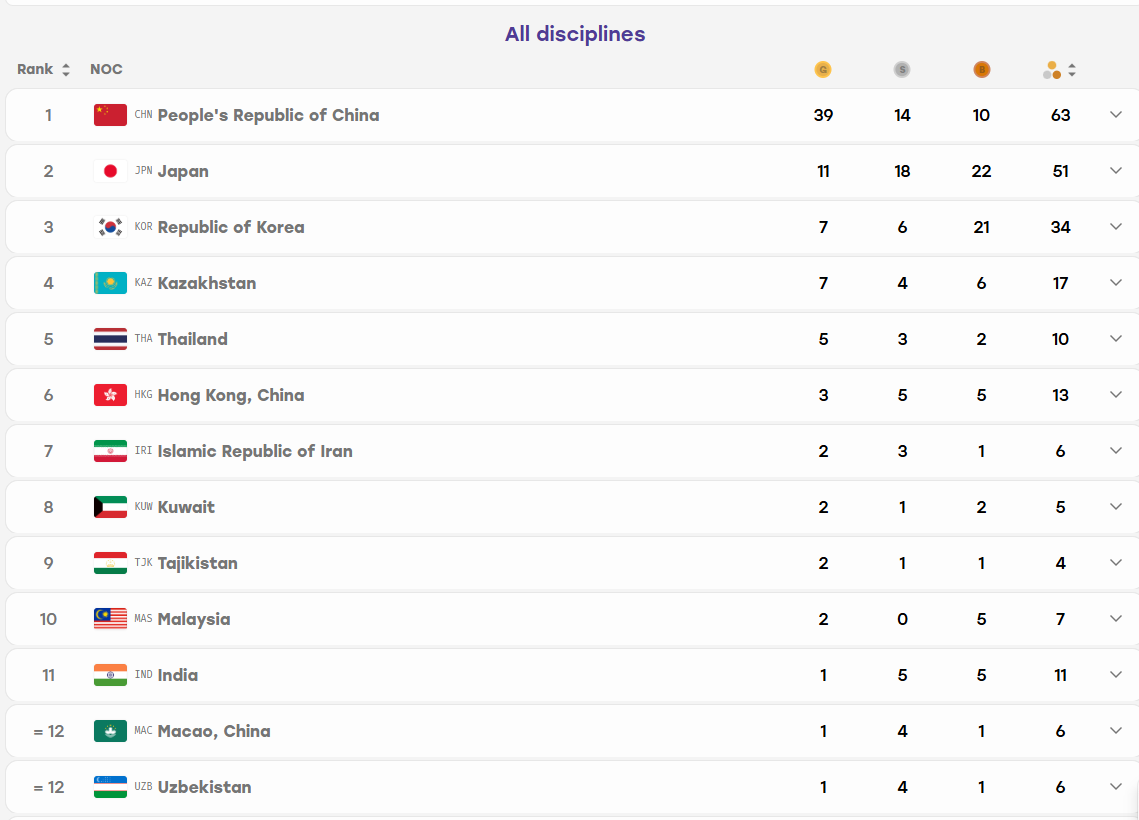Click the Rank column header label

click(35, 70)
